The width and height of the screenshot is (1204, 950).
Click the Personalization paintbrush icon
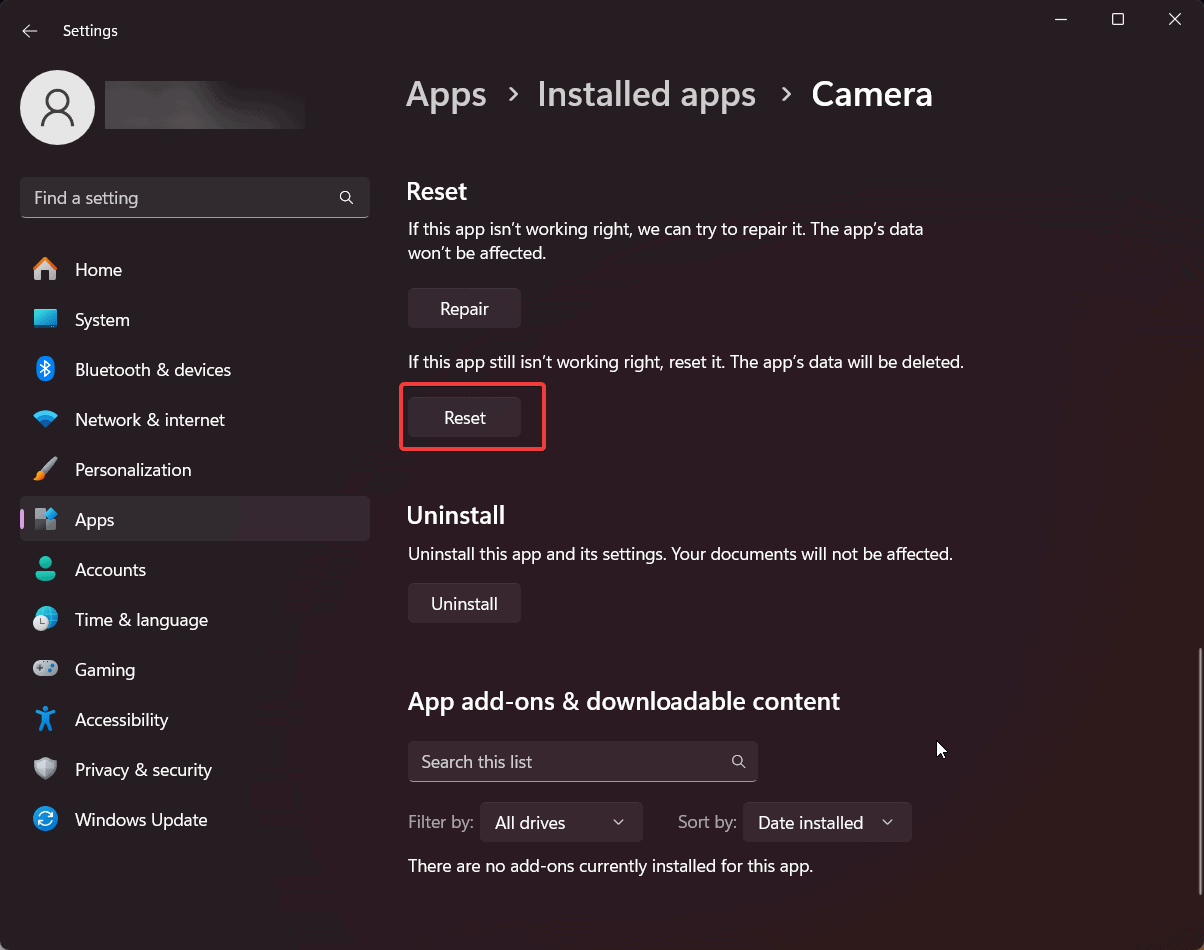point(45,470)
